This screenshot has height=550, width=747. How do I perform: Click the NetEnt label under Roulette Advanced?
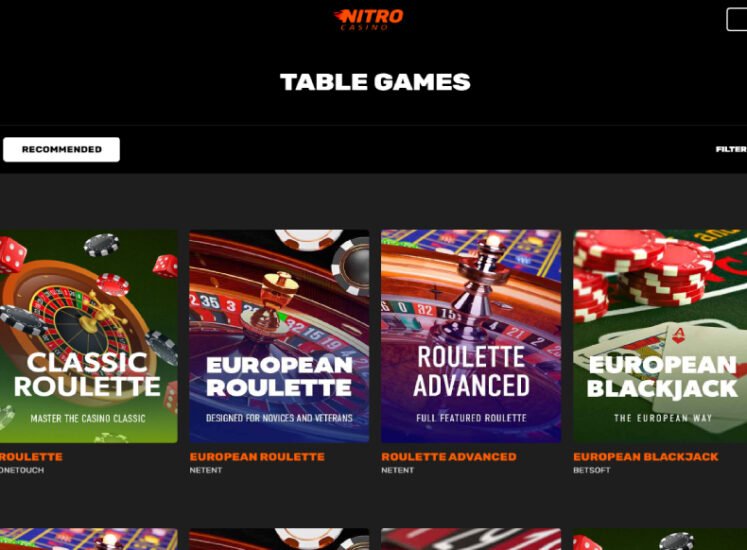(397, 470)
